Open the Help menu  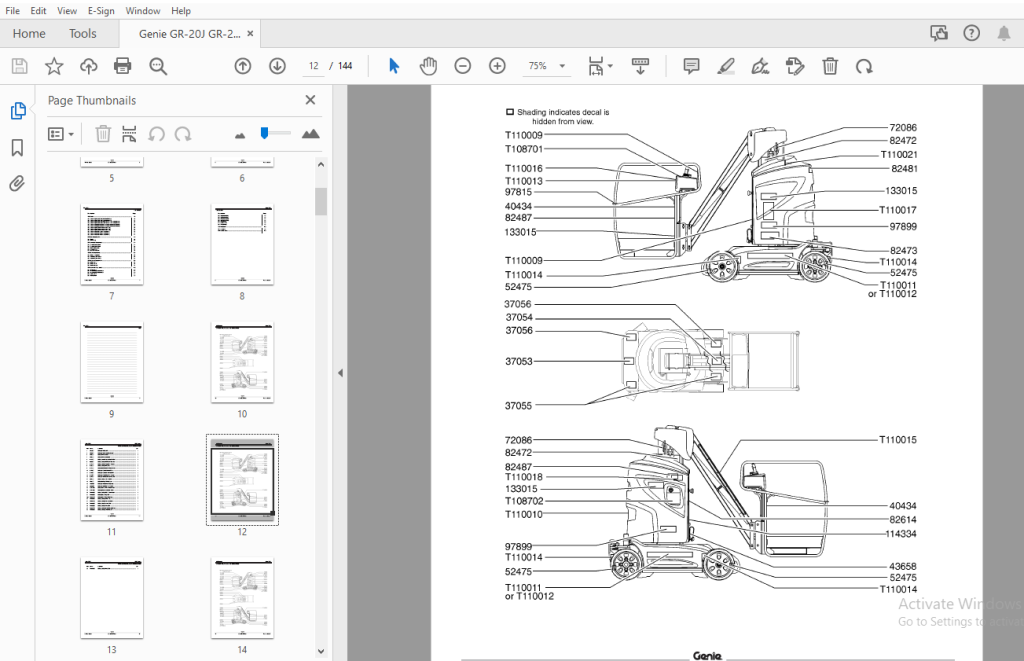[x=181, y=10]
